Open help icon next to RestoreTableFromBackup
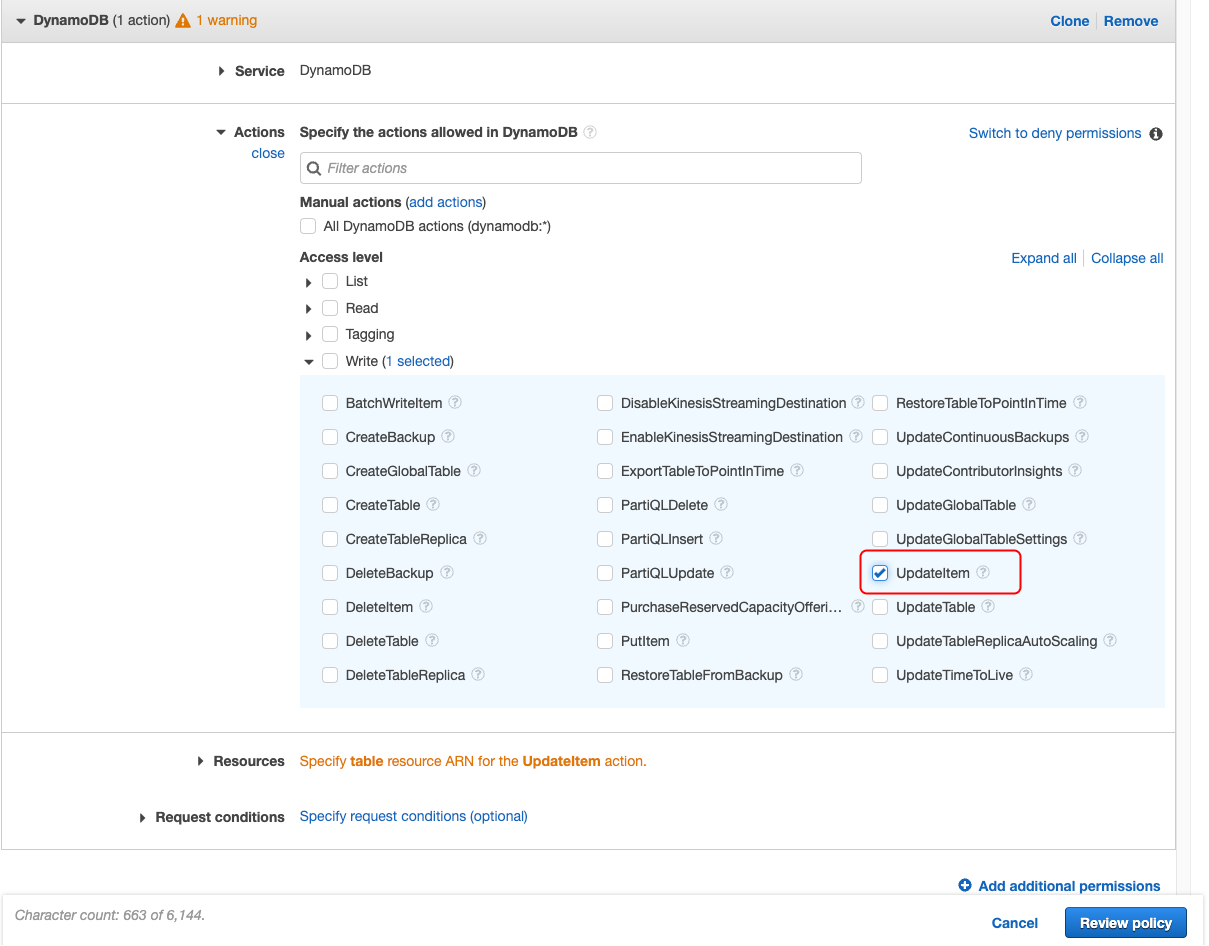Screen dimensions: 1209x946 pyautogui.click(x=796, y=675)
